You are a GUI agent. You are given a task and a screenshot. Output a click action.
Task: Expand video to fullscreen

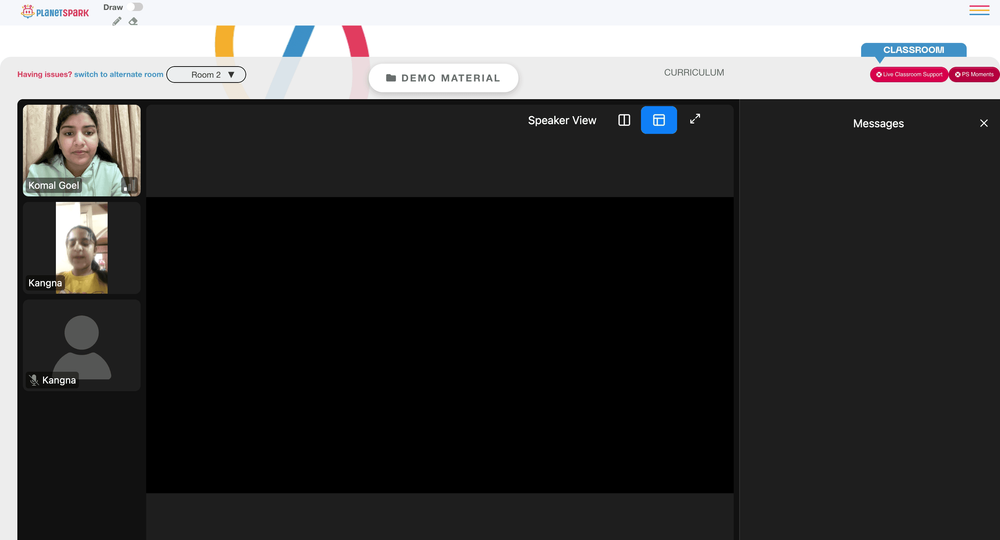coord(695,119)
